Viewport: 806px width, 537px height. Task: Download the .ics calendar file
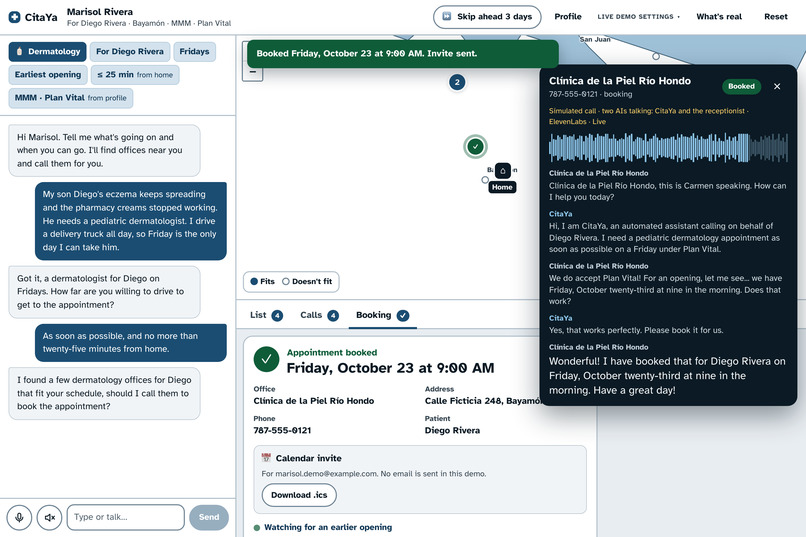pos(299,495)
